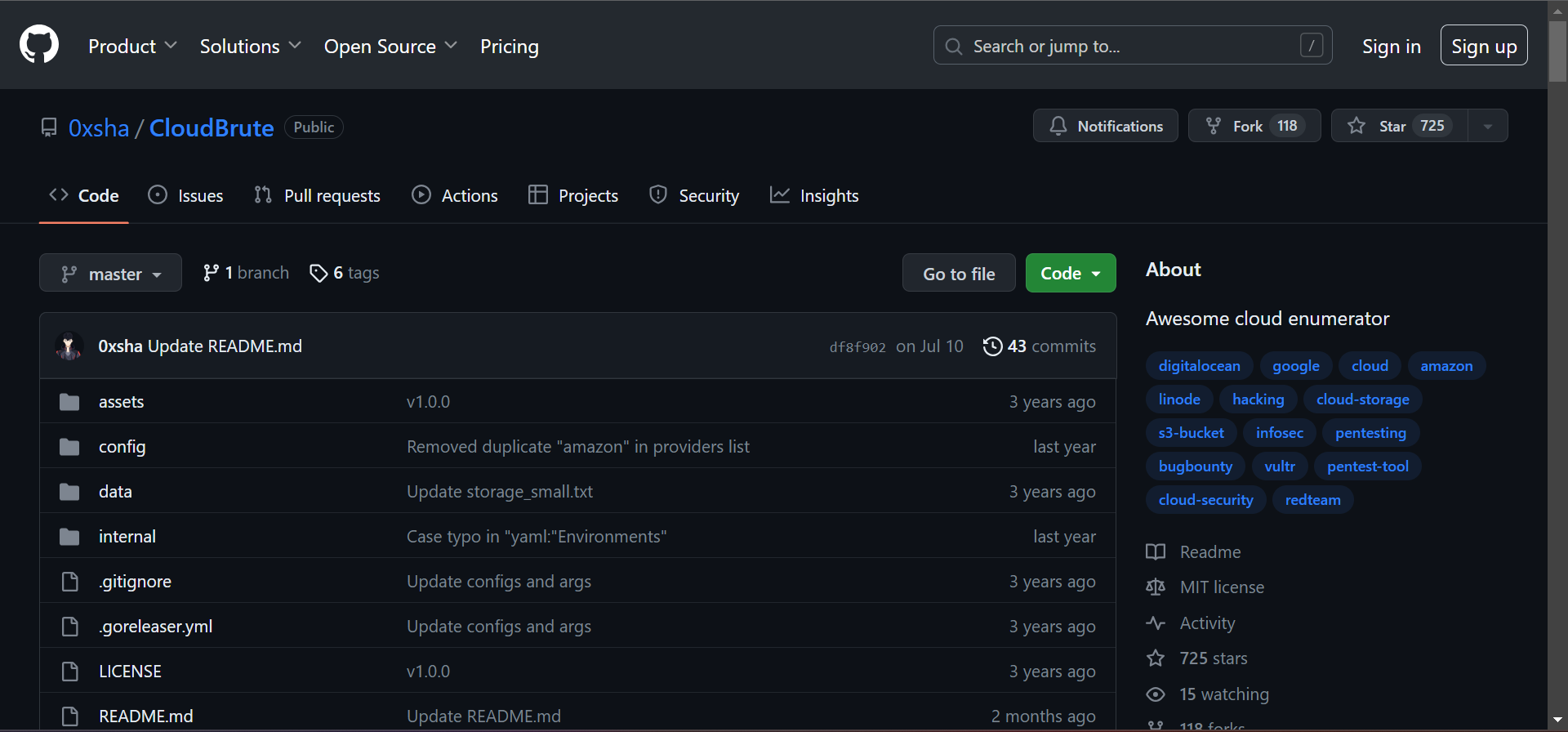Viewport: 1568px width, 732px height.
Task: Click the 1 branch icon link
Action: (211, 273)
